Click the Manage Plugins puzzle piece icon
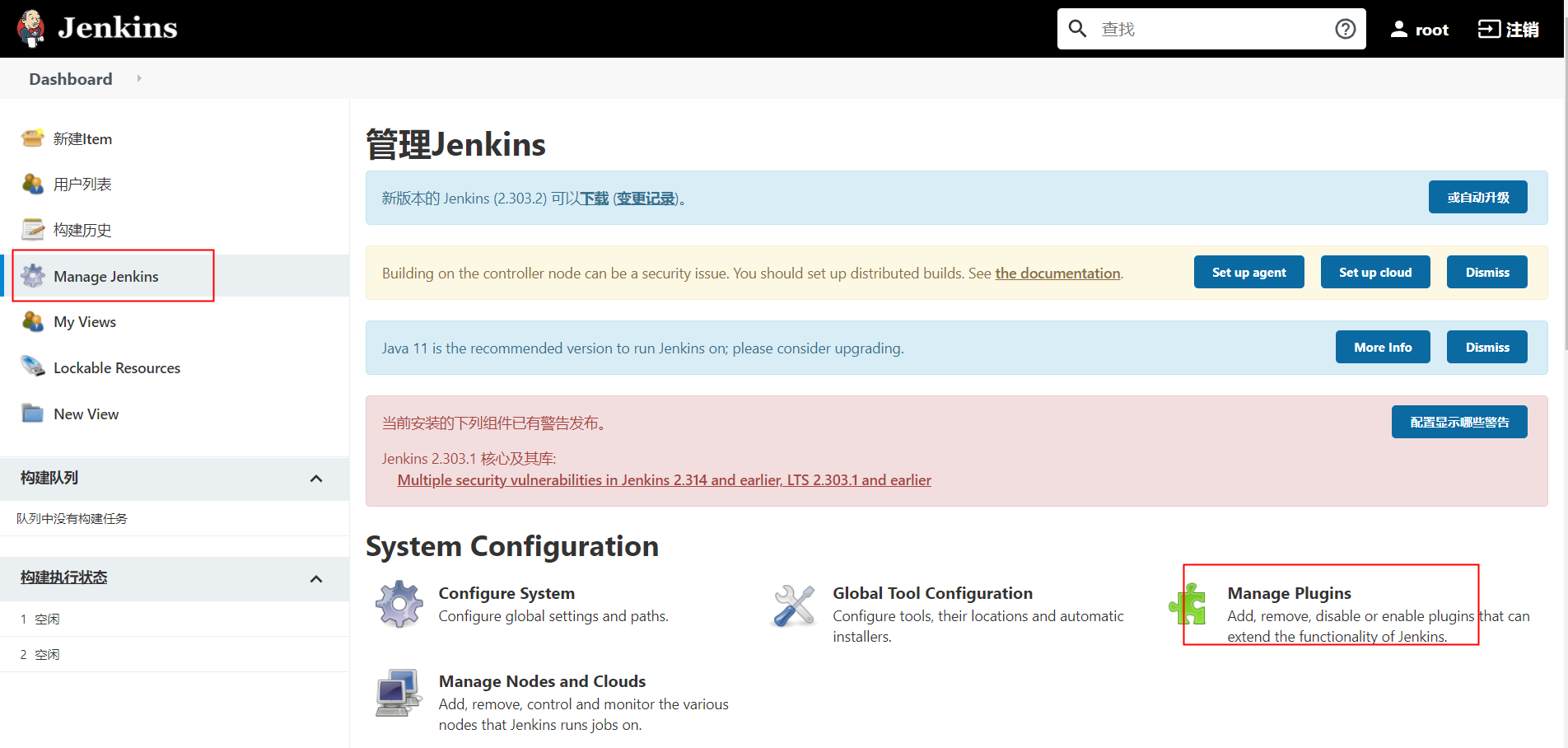Screen dimensions: 1568x748 1188,604
